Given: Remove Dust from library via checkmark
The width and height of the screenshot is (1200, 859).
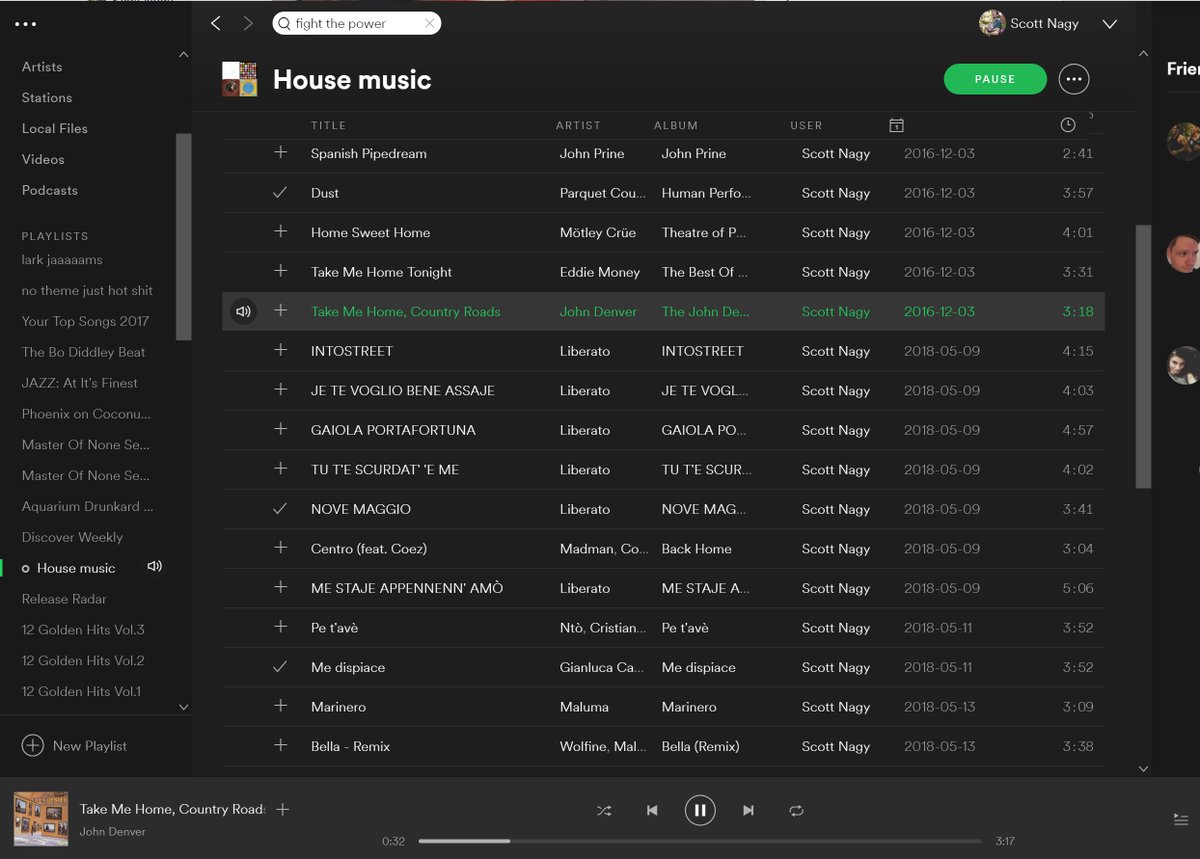Looking at the screenshot, I should point(280,193).
